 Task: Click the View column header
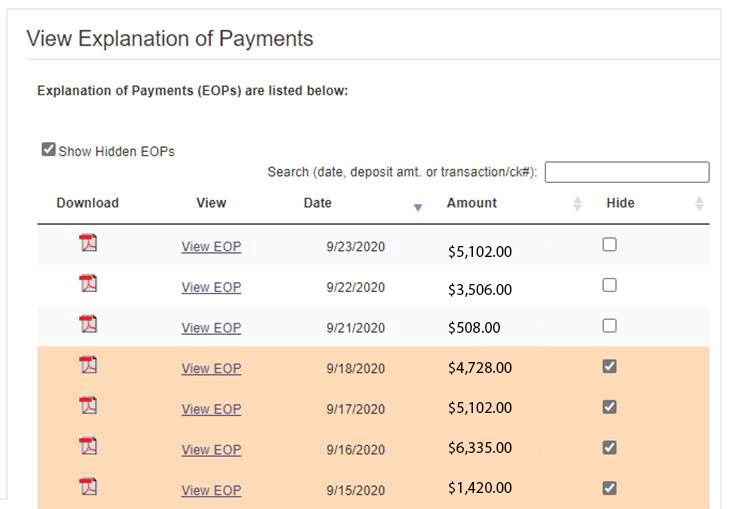(x=211, y=203)
